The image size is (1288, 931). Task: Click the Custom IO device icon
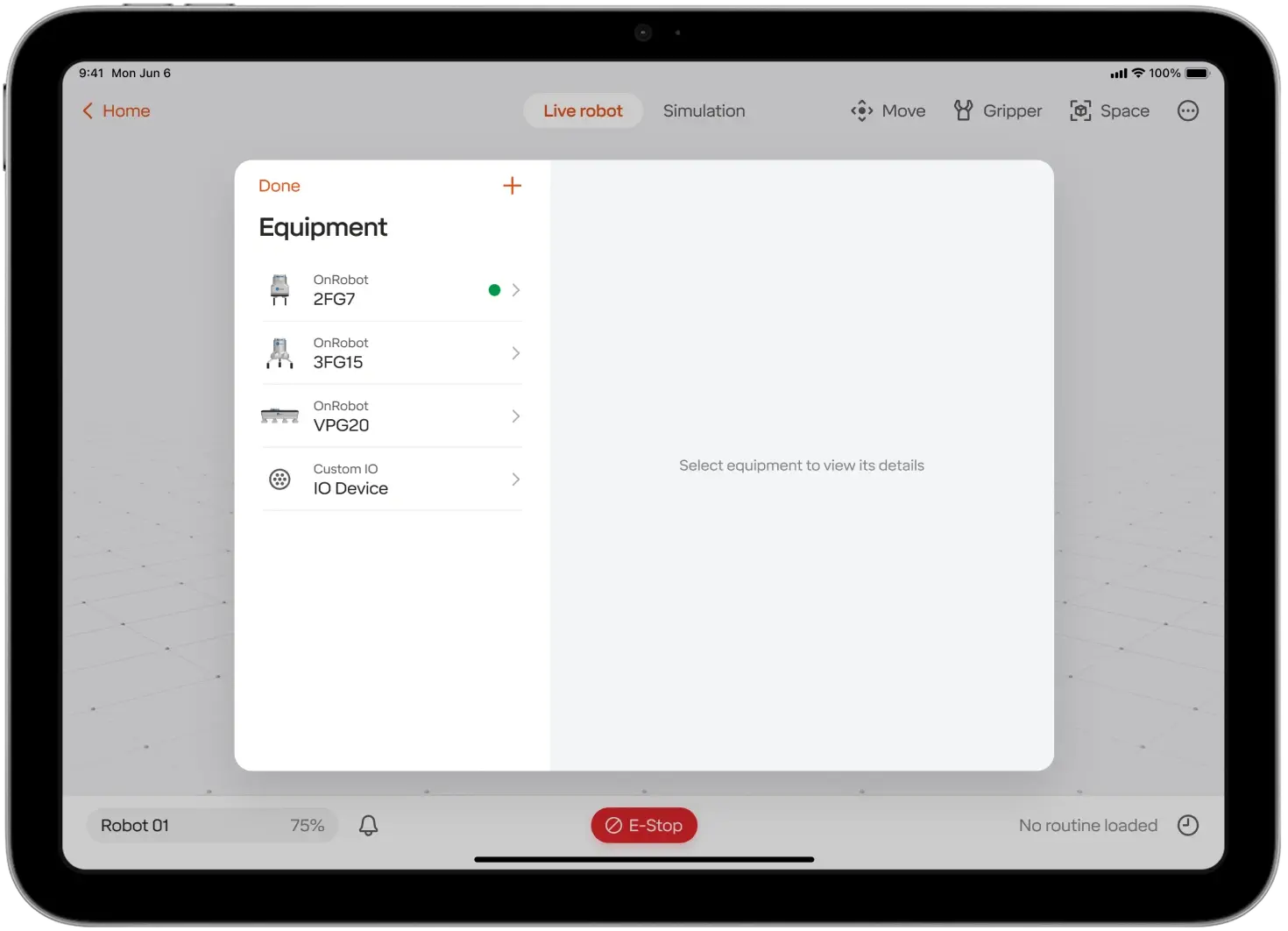(x=280, y=480)
